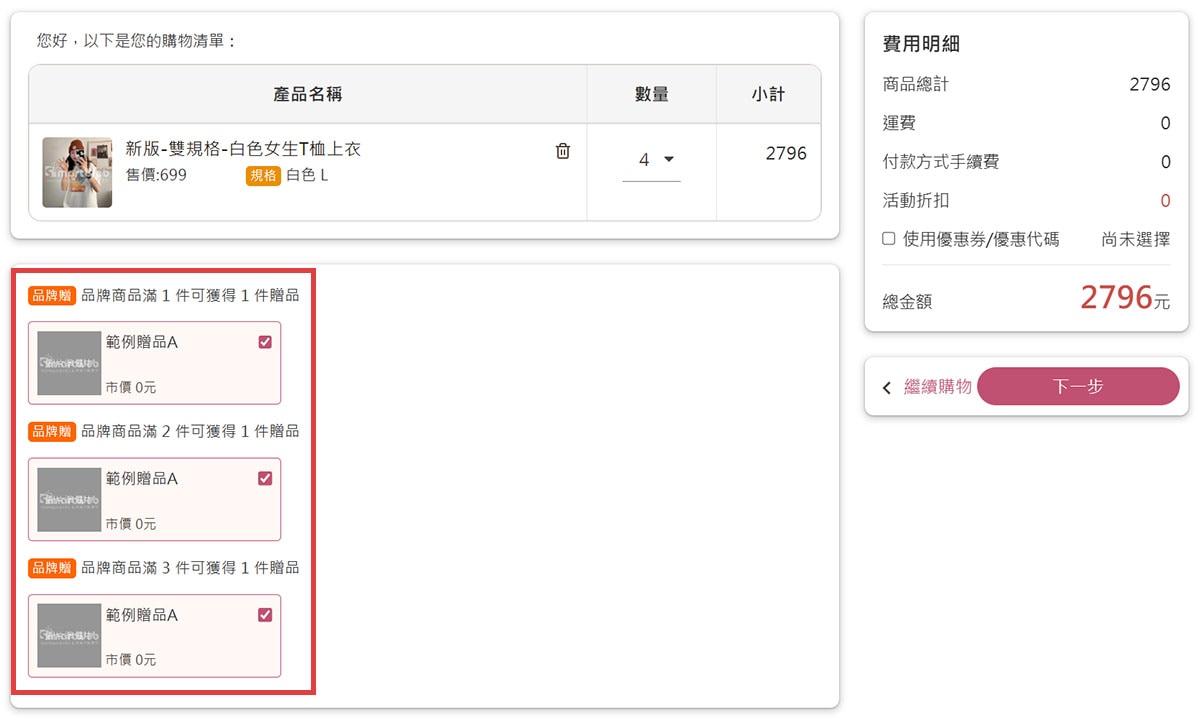Click 尚未選擇 to choose a coupon
This screenshot has height=720, width=1200.
click(1135, 240)
